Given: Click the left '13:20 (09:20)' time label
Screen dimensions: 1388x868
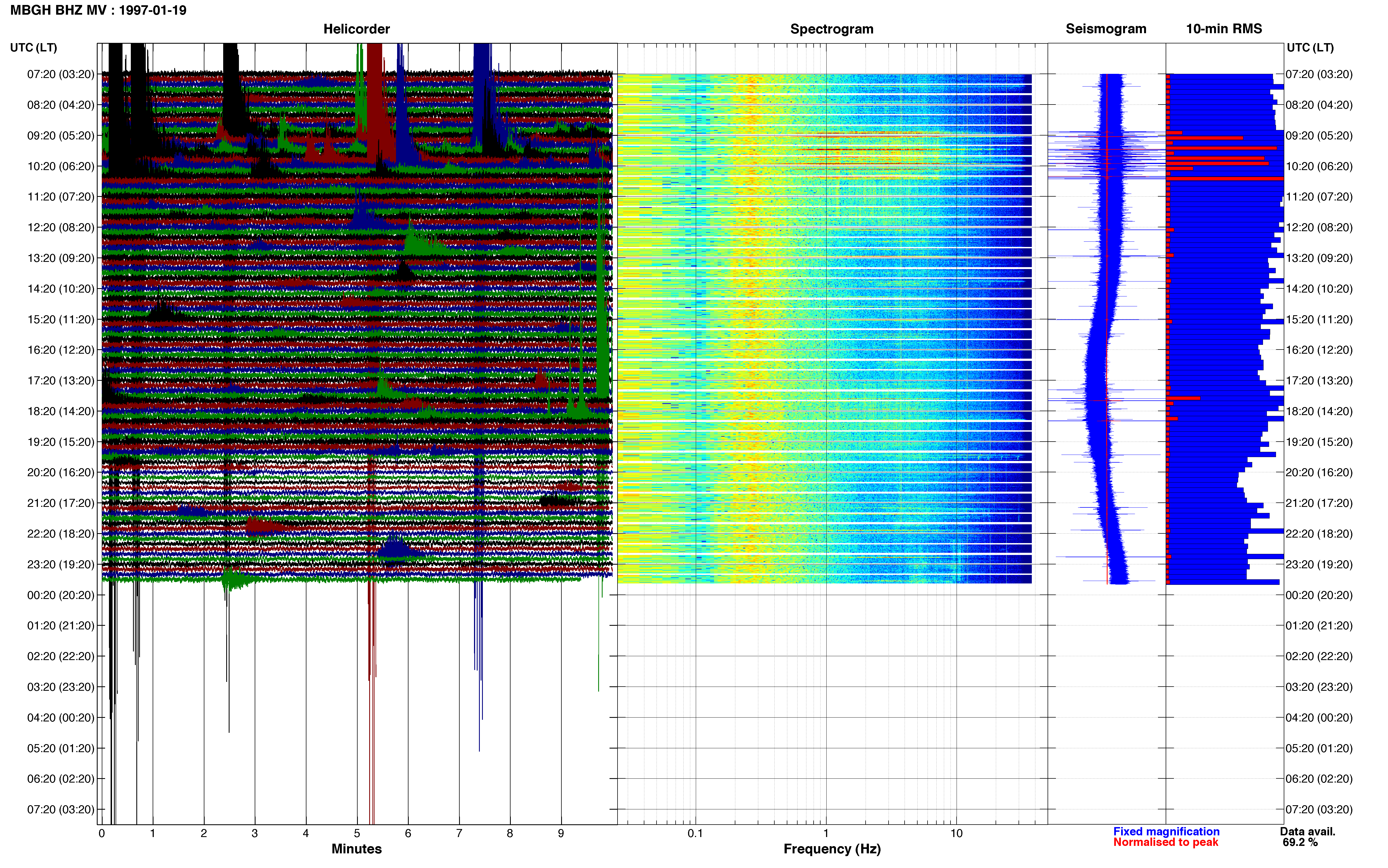Looking at the screenshot, I should [x=61, y=258].
